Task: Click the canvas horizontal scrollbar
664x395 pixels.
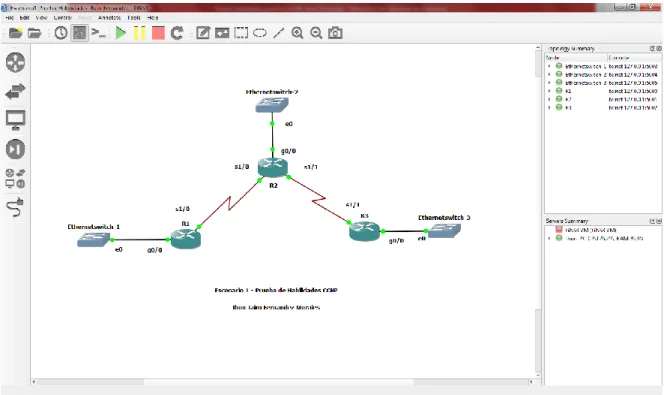Action: [282, 382]
